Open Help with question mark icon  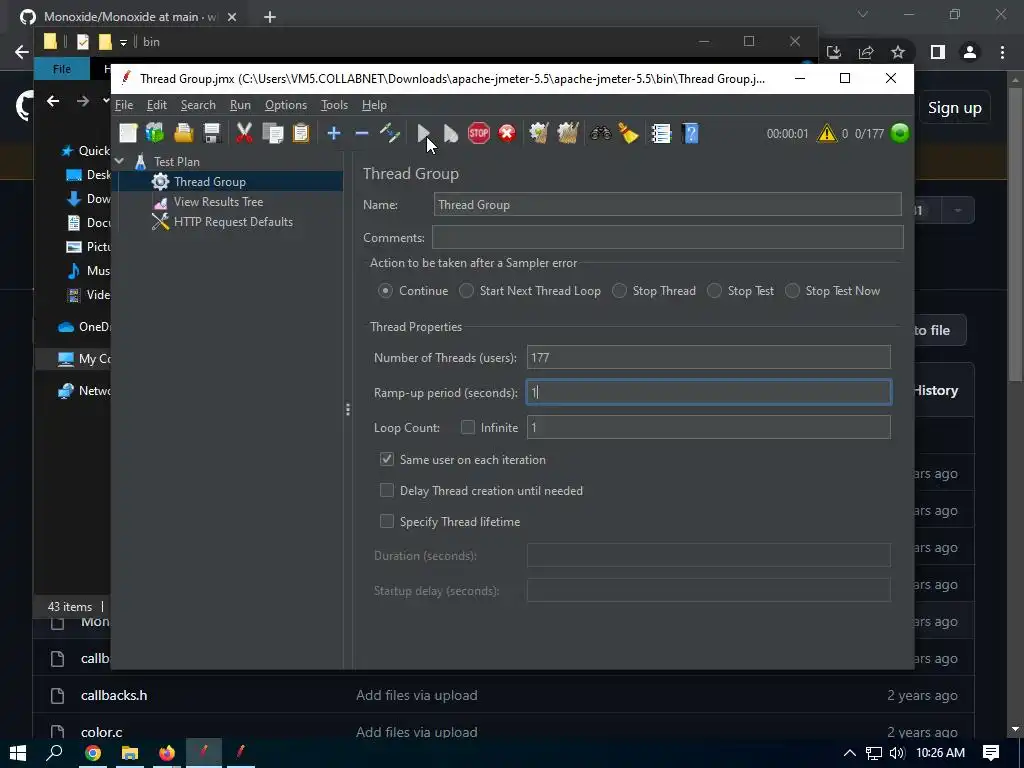690,133
